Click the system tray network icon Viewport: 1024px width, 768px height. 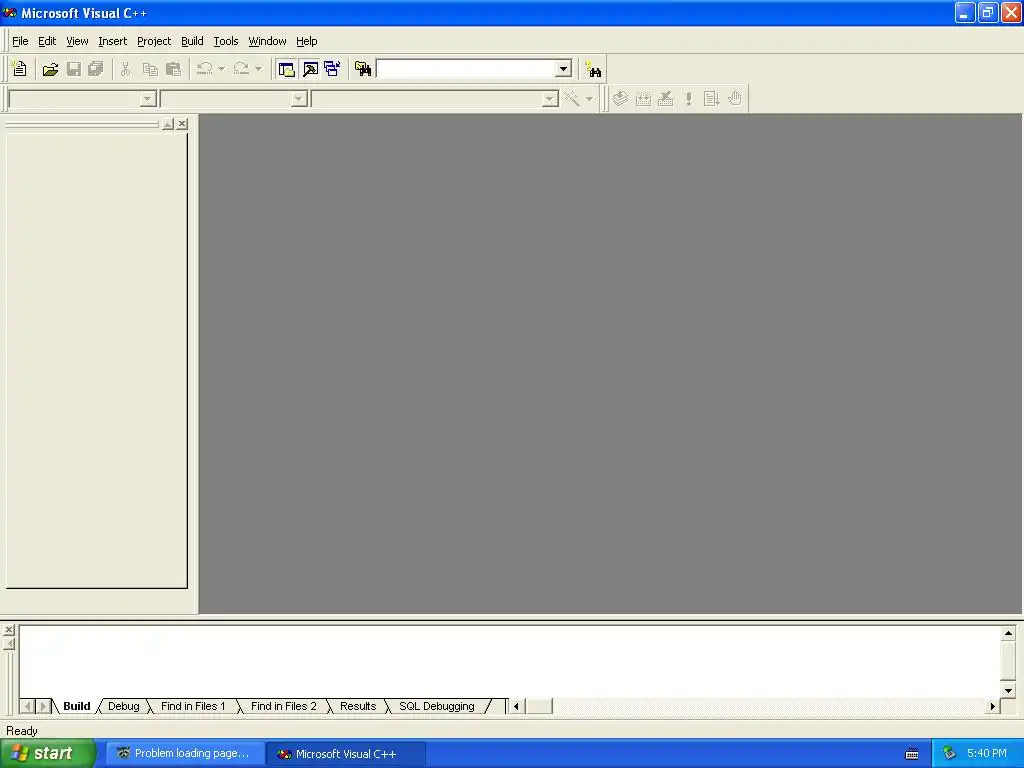pos(949,754)
